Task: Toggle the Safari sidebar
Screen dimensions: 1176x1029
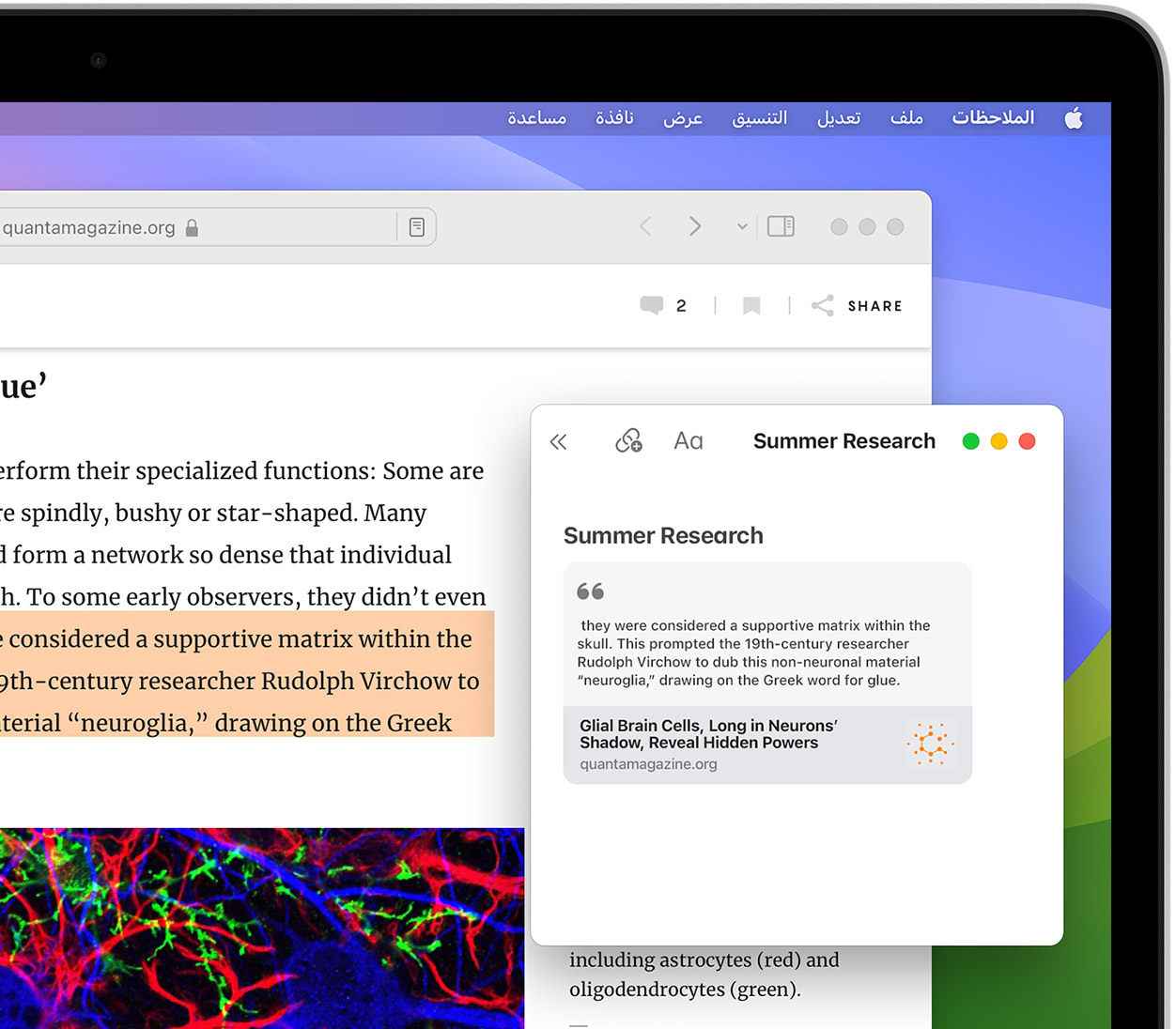Action: click(x=781, y=226)
